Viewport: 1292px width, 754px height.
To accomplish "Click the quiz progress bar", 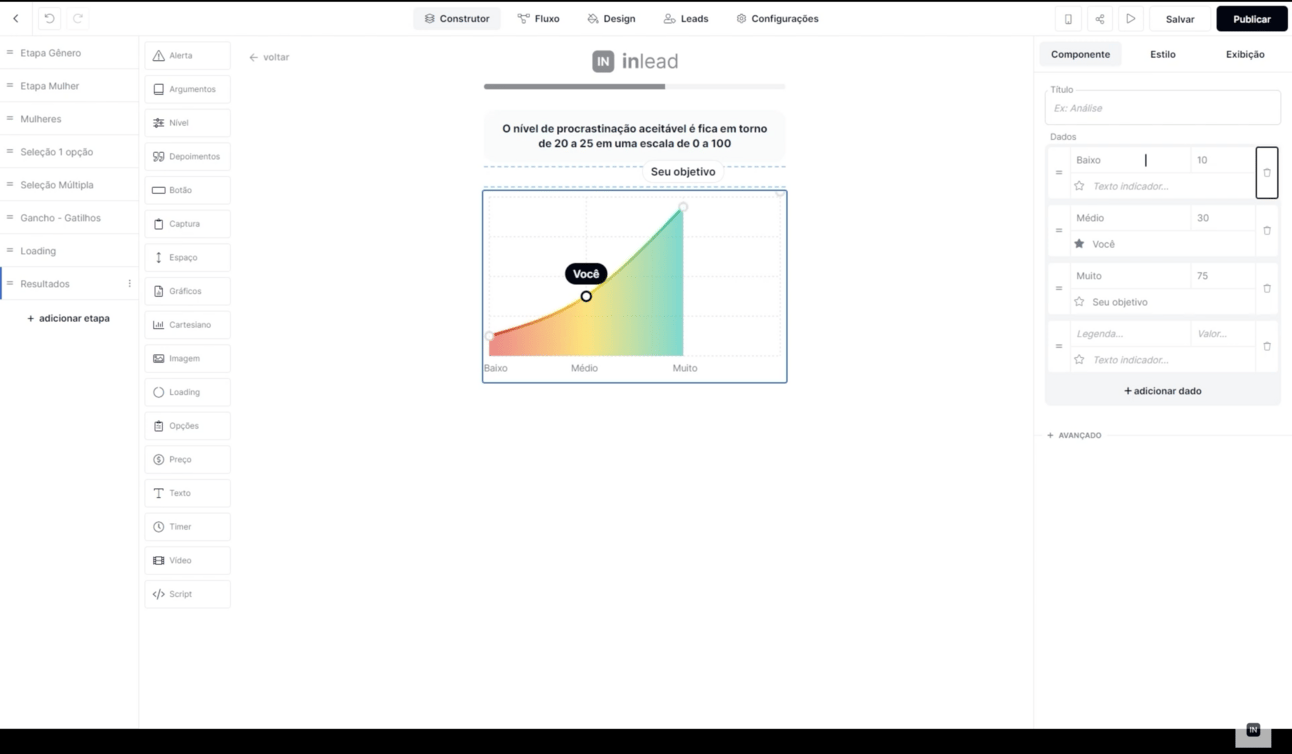I will pyautogui.click(x=634, y=87).
